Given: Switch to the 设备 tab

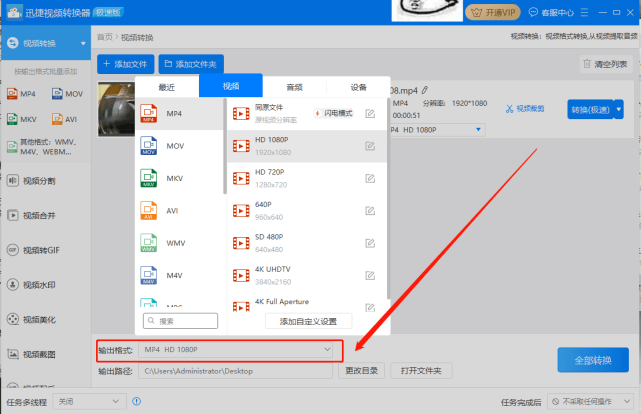Looking at the screenshot, I should 358,87.
